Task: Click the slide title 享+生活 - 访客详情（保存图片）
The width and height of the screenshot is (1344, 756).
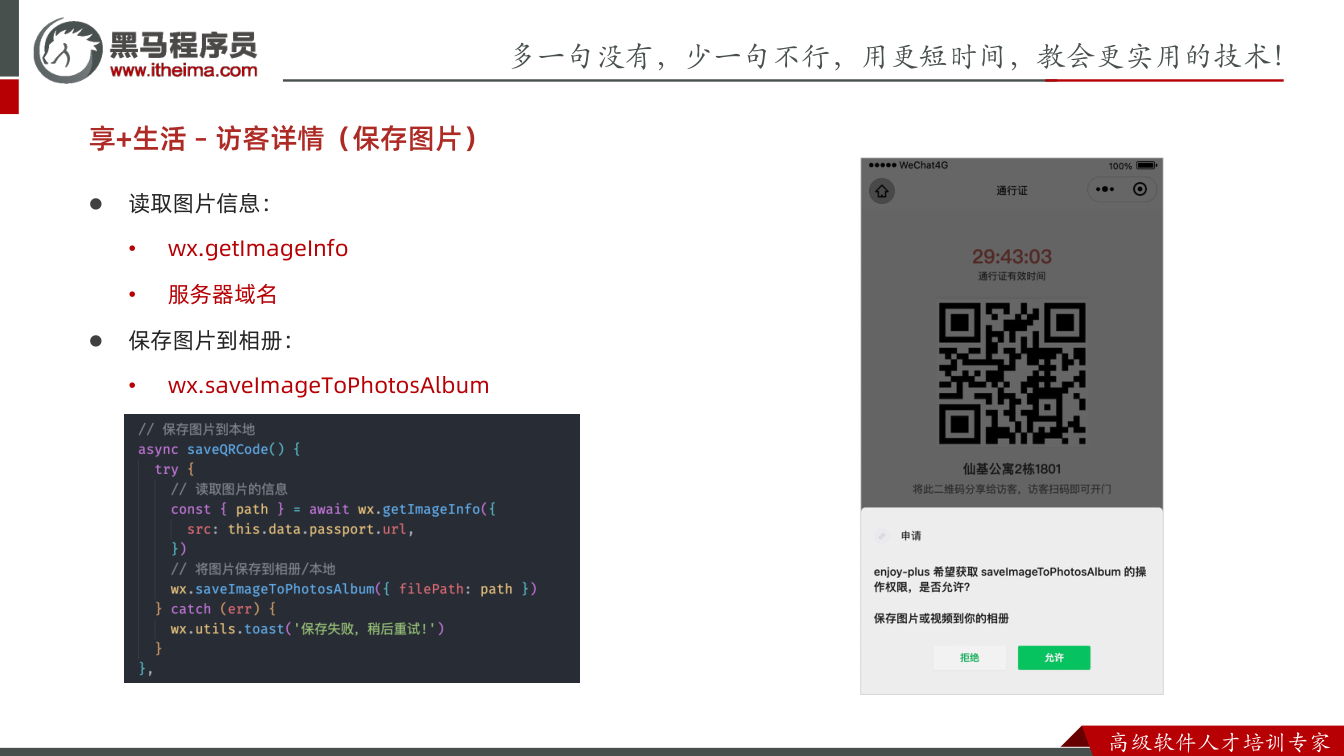Action: pyautogui.click(x=285, y=139)
